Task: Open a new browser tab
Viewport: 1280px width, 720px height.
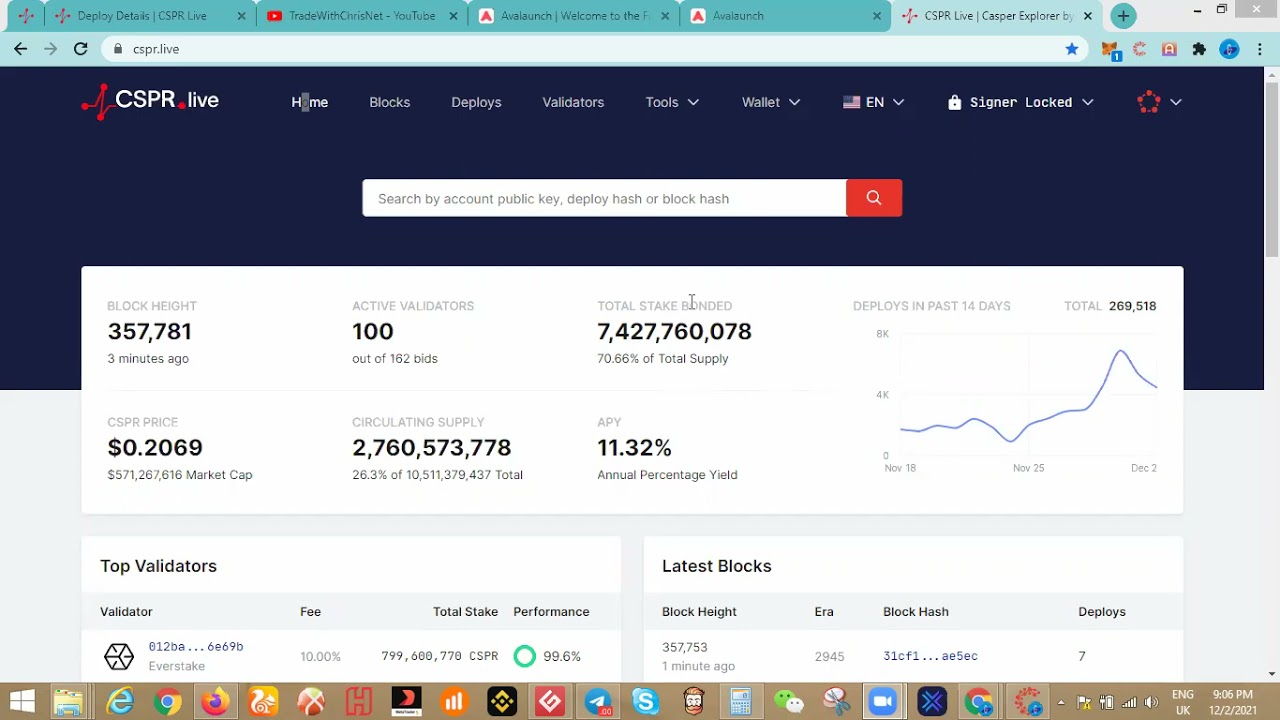Action: click(1123, 16)
